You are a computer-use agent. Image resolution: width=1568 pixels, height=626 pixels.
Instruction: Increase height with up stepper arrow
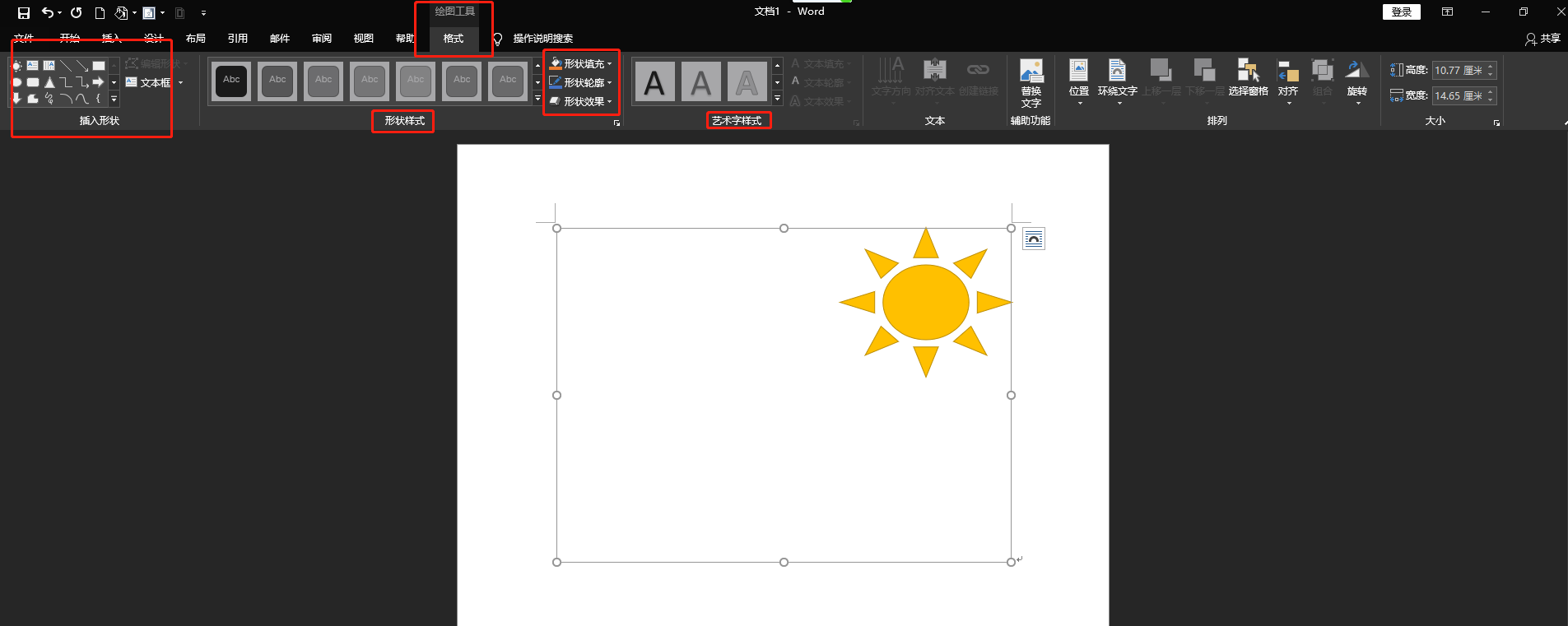point(1491,67)
